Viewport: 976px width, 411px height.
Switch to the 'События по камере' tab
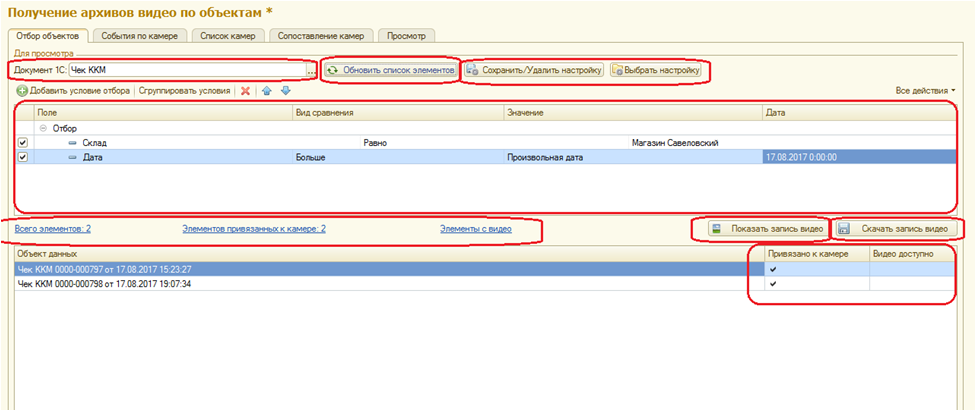point(139,36)
